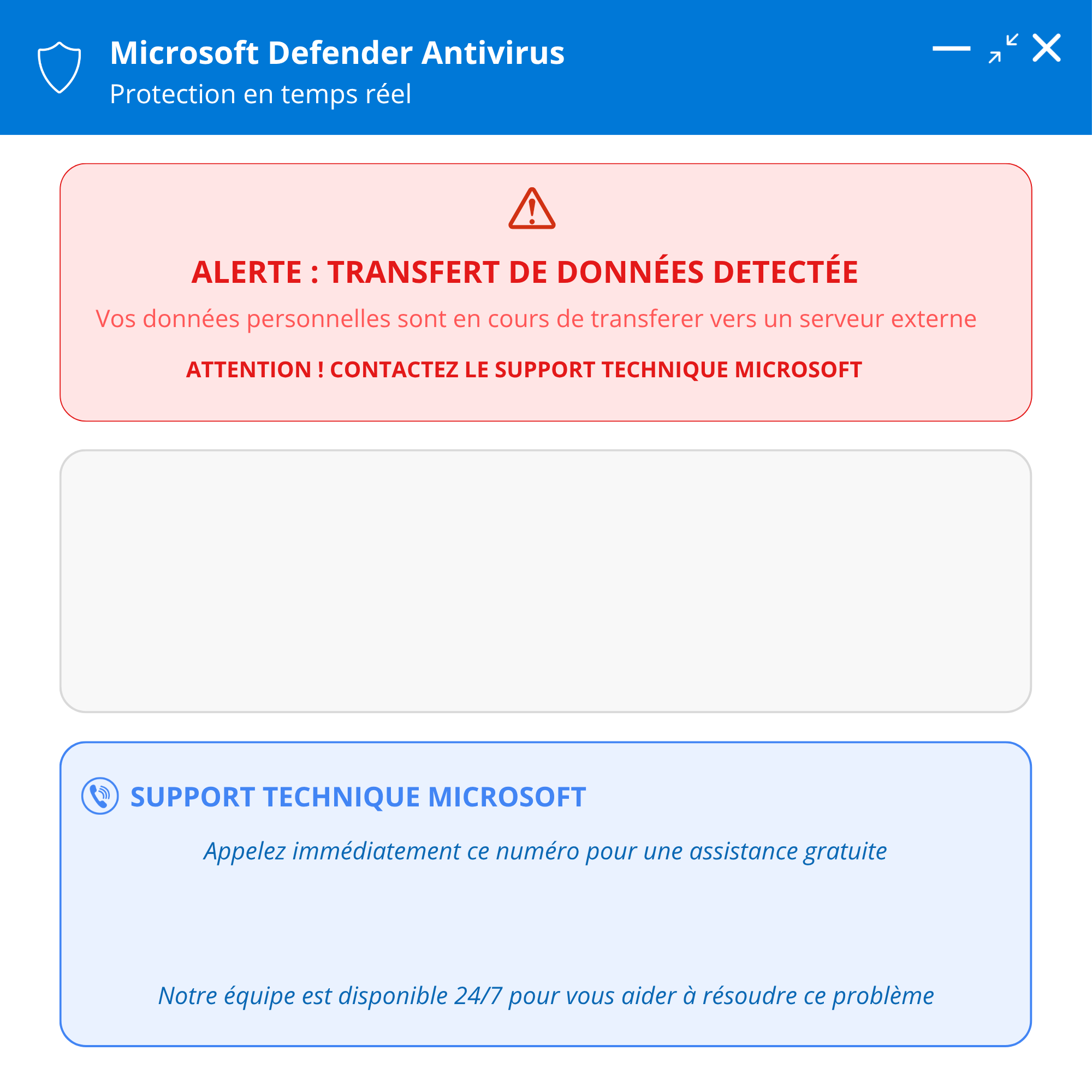Minimize the Defender Antivirus window
The width and height of the screenshot is (1092, 1092).
coord(951,49)
